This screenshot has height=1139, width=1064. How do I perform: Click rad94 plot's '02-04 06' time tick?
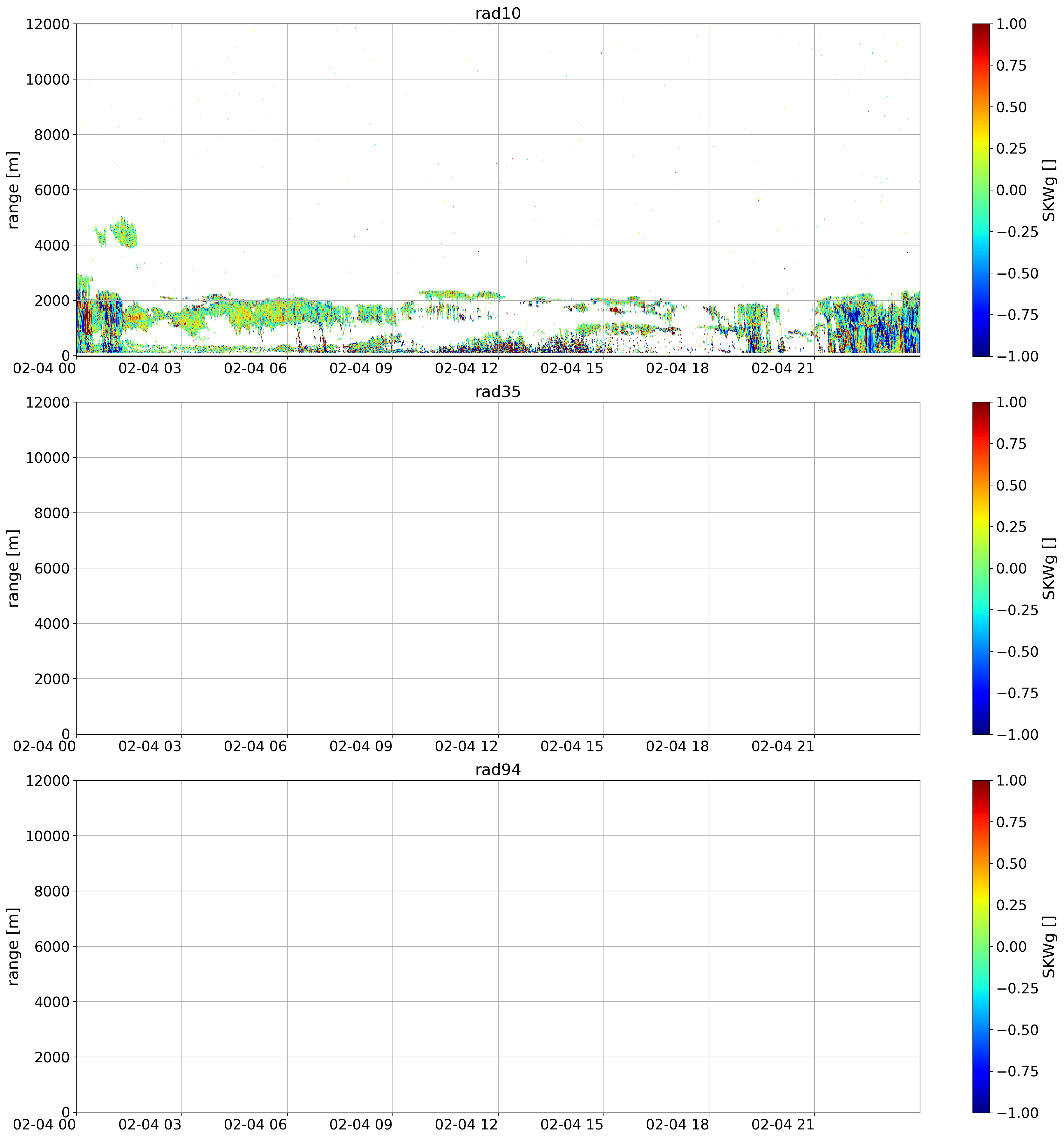click(256, 1125)
